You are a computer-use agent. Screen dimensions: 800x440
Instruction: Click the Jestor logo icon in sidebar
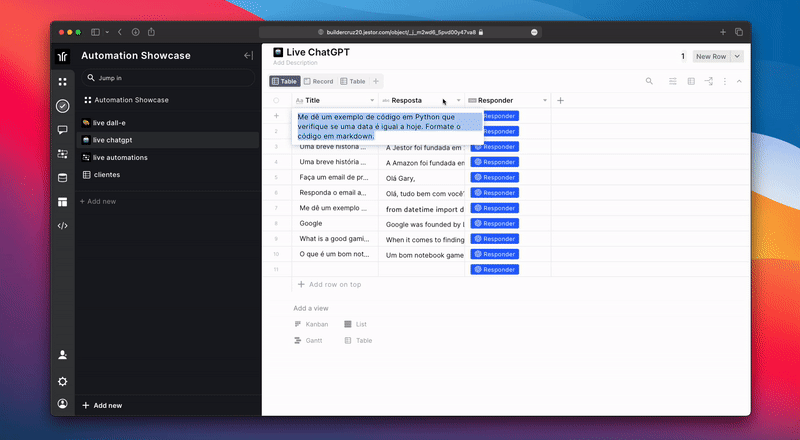[x=63, y=56]
